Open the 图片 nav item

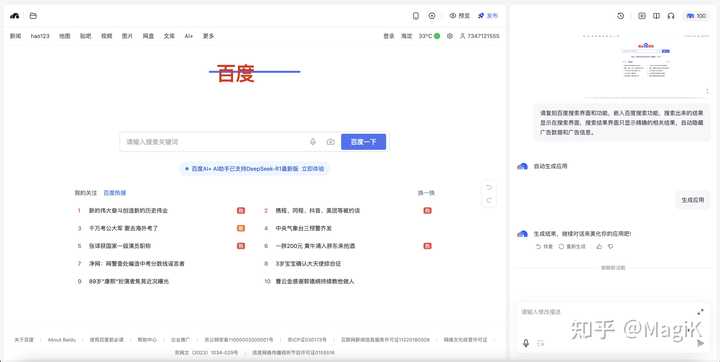point(127,36)
